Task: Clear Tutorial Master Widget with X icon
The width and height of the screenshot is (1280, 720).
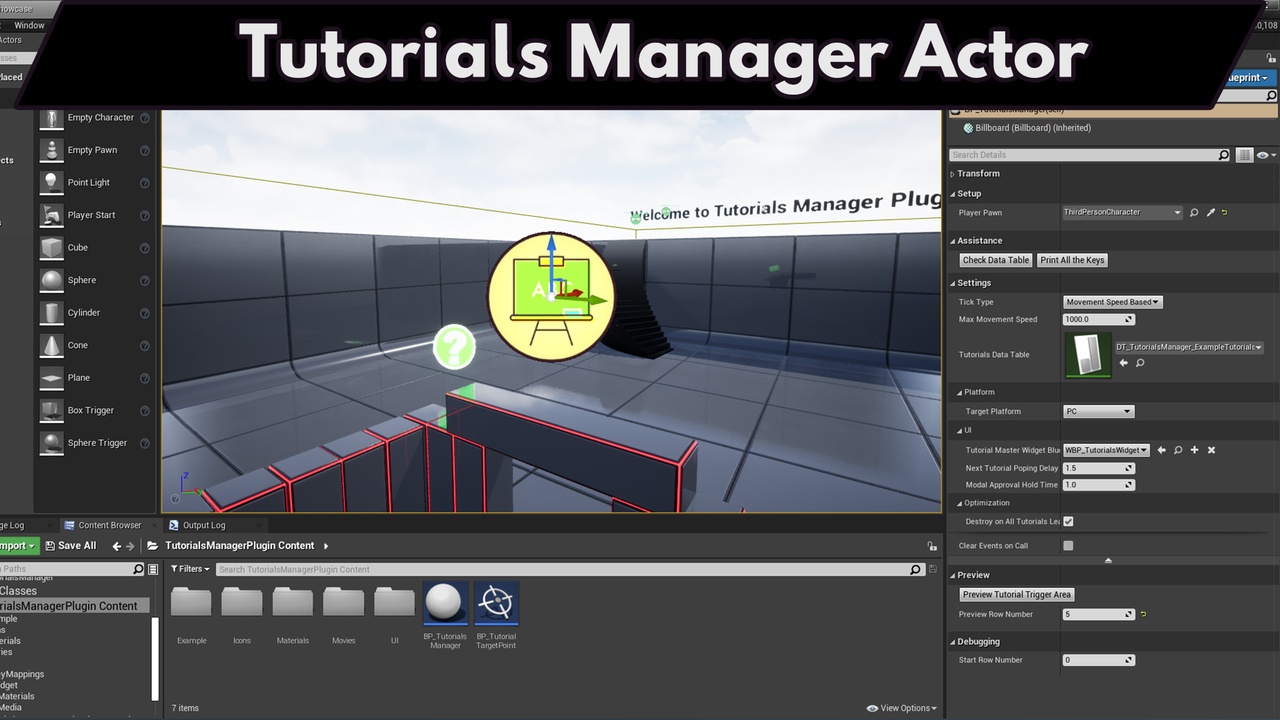Action: click(1211, 450)
